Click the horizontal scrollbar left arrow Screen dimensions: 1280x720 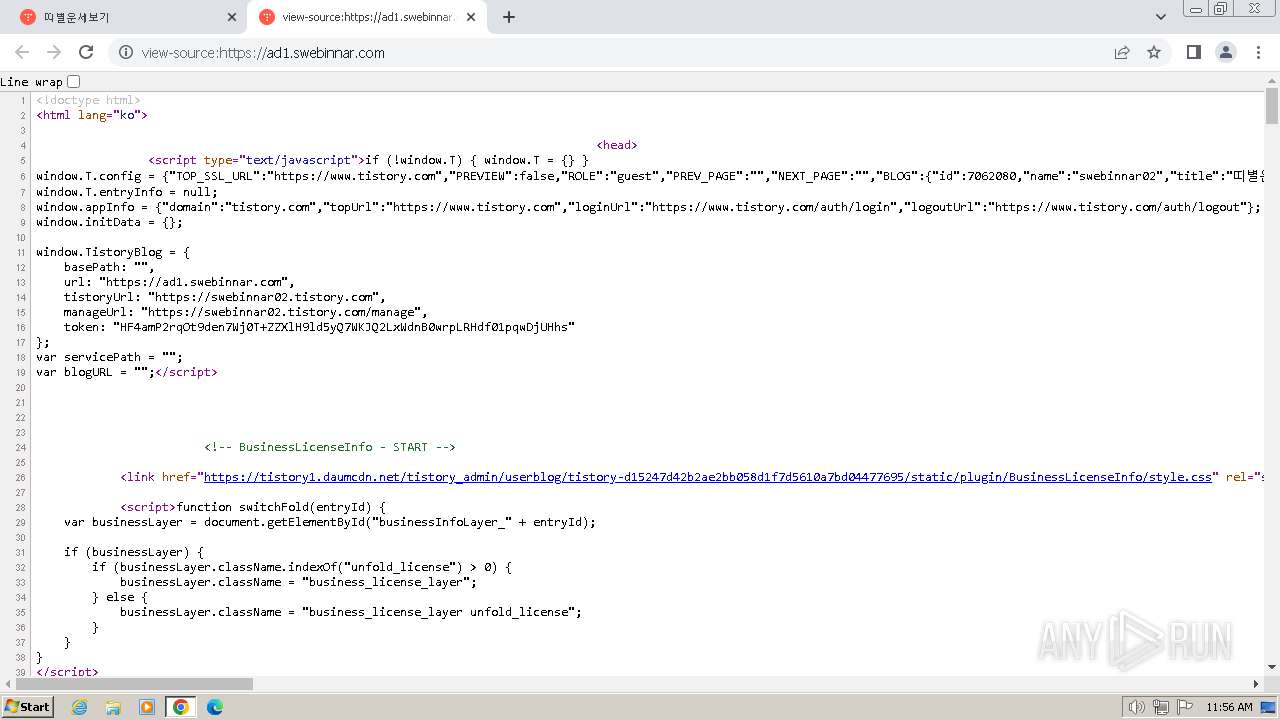click(x=7, y=684)
